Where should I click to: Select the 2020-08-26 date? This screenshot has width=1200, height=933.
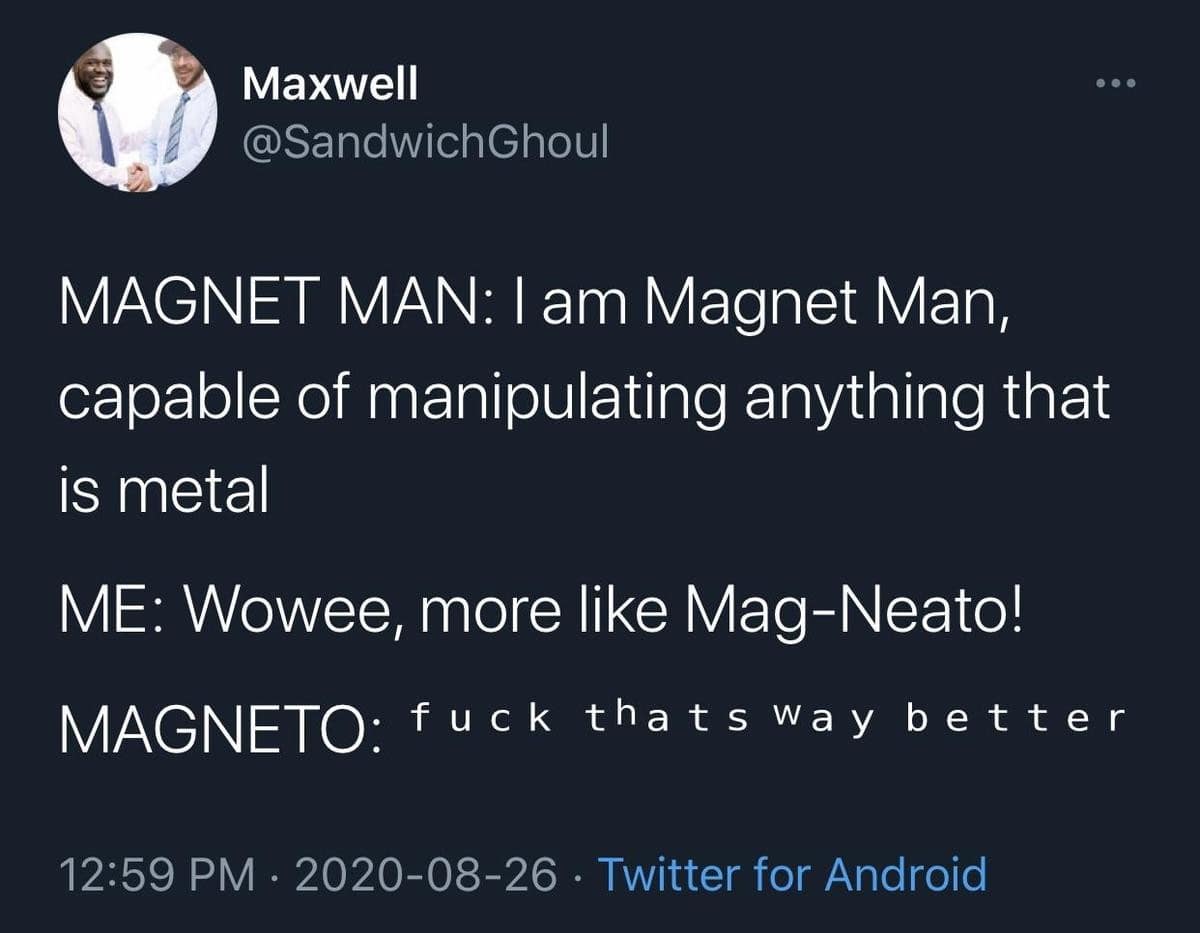(x=428, y=873)
